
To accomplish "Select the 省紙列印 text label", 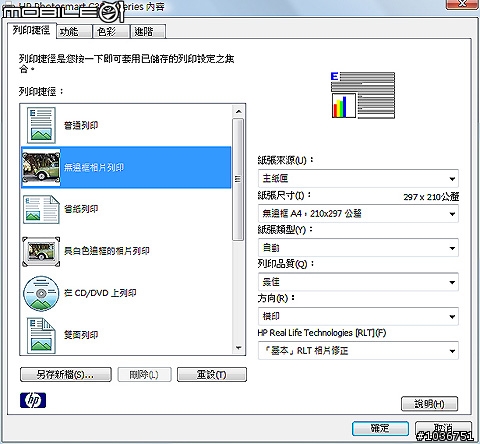I will click(x=81, y=209).
